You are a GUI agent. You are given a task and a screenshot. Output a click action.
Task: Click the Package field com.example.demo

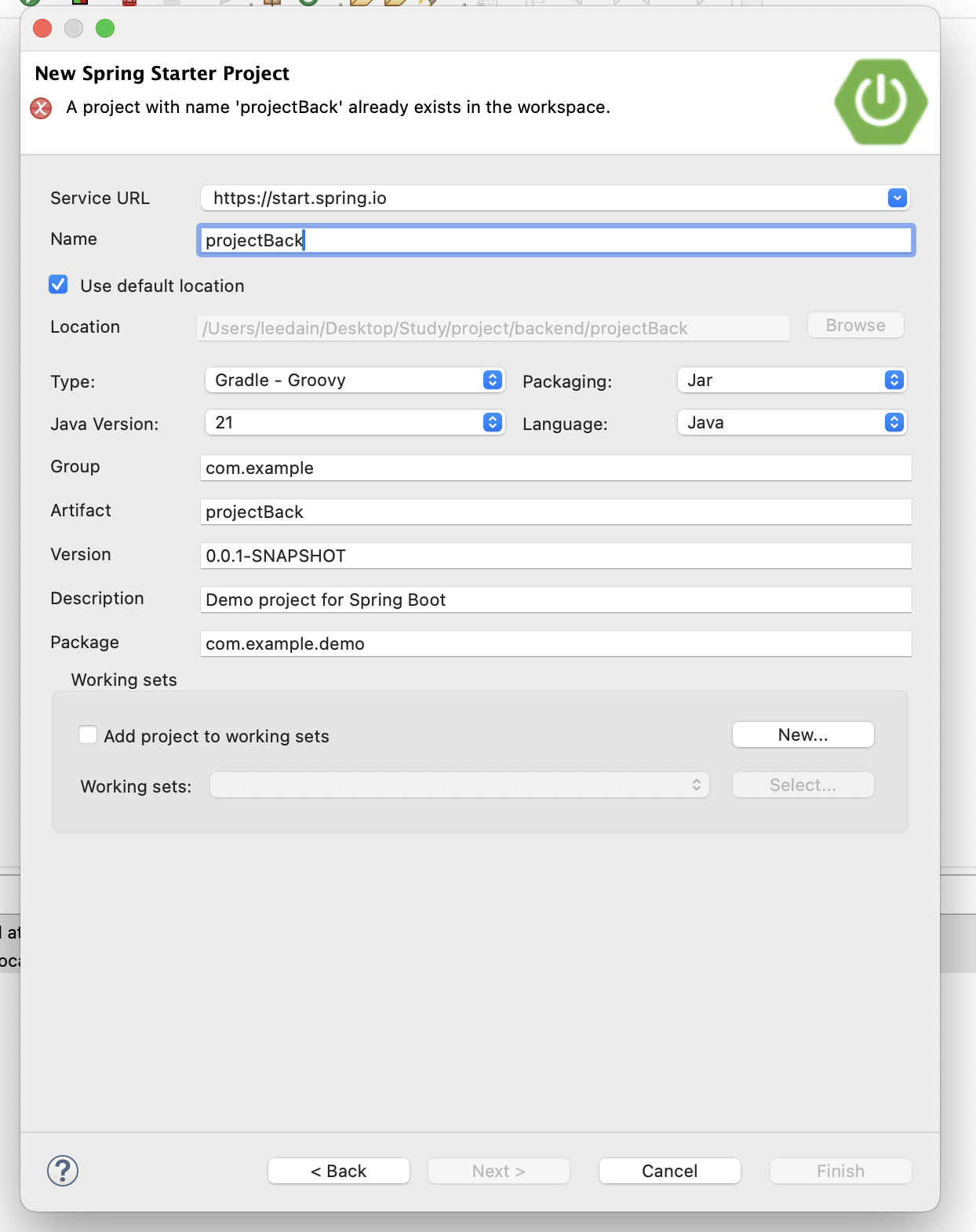click(x=555, y=643)
